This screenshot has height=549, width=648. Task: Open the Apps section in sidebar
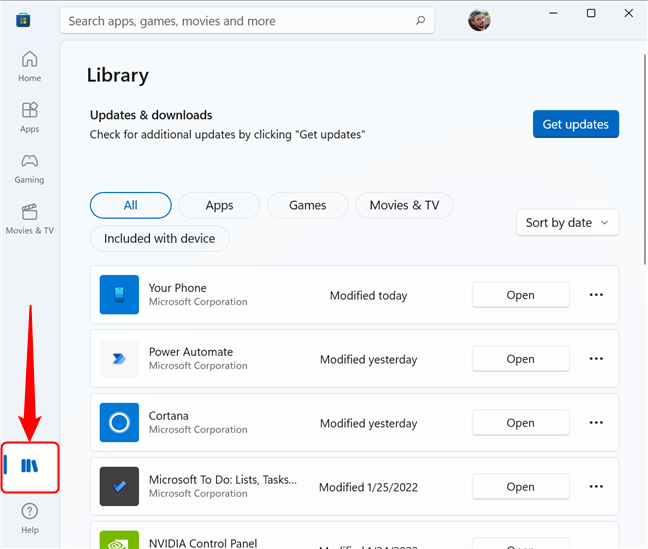tap(29, 117)
